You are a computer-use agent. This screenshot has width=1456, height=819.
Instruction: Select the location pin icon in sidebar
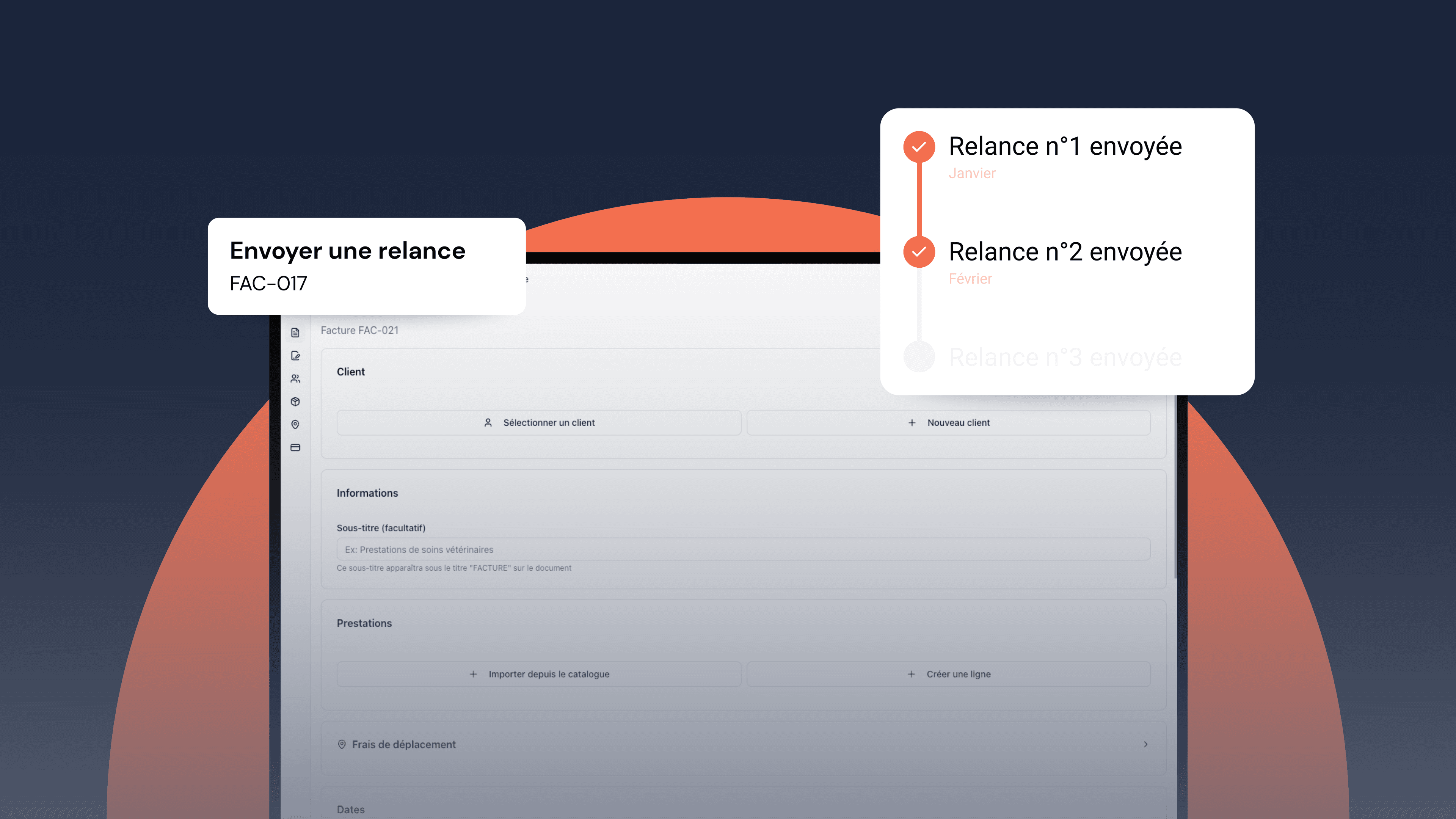point(295,425)
